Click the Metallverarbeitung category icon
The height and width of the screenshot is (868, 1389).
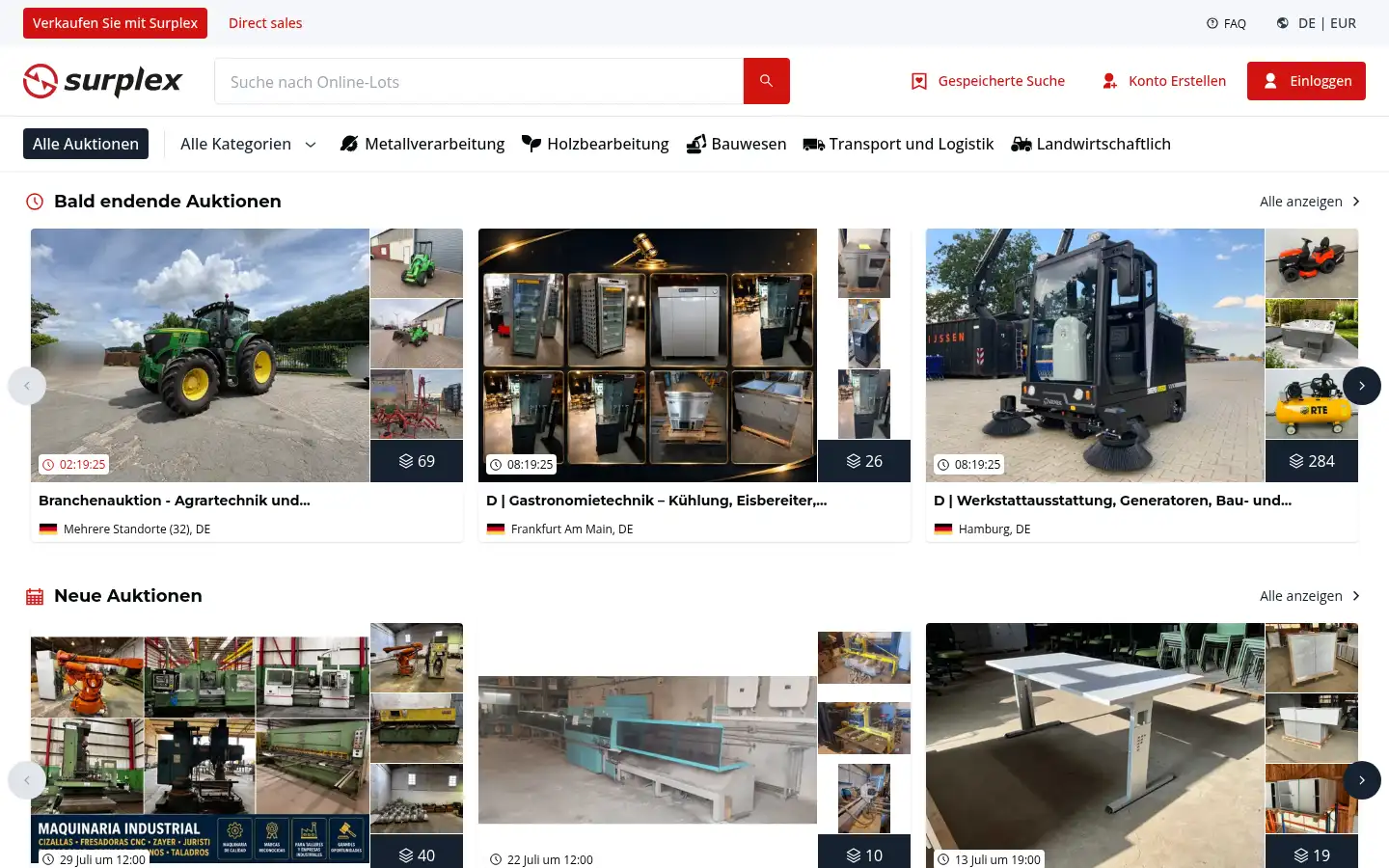pyautogui.click(x=349, y=144)
